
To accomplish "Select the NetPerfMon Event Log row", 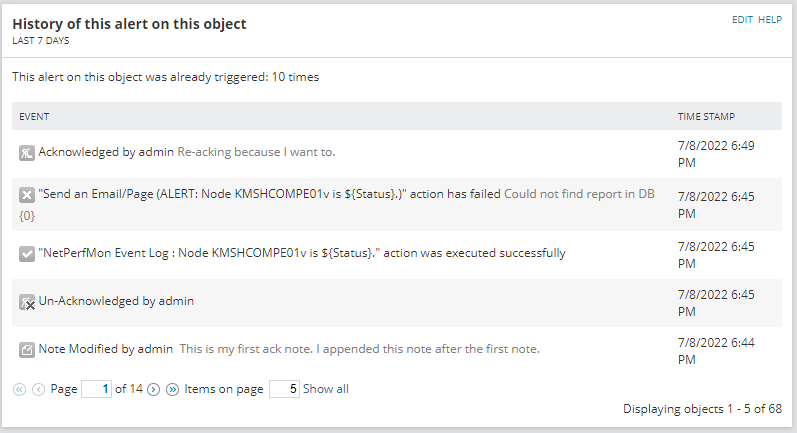I will (x=301, y=253).
